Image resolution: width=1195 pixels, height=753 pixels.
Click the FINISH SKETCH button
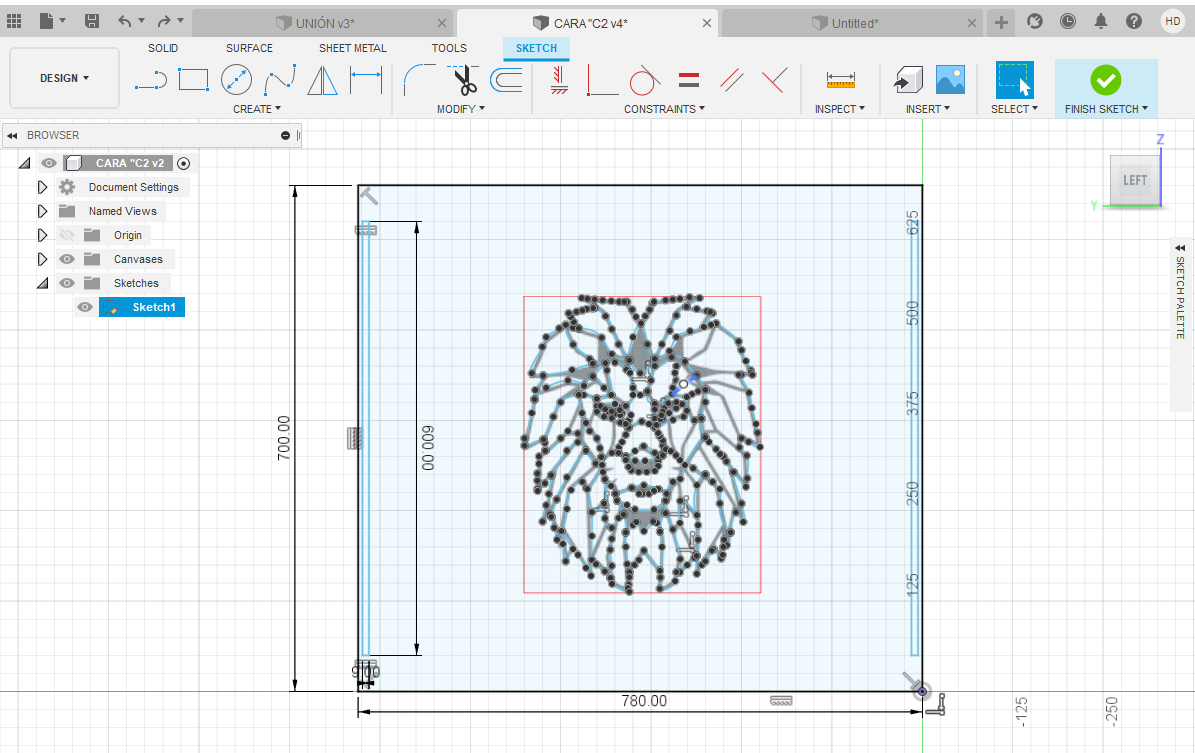1104,79
